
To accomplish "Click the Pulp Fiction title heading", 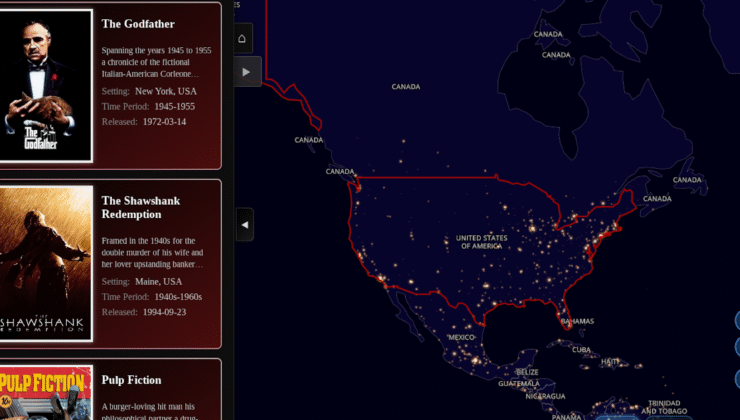I will (x=131, y=380).
